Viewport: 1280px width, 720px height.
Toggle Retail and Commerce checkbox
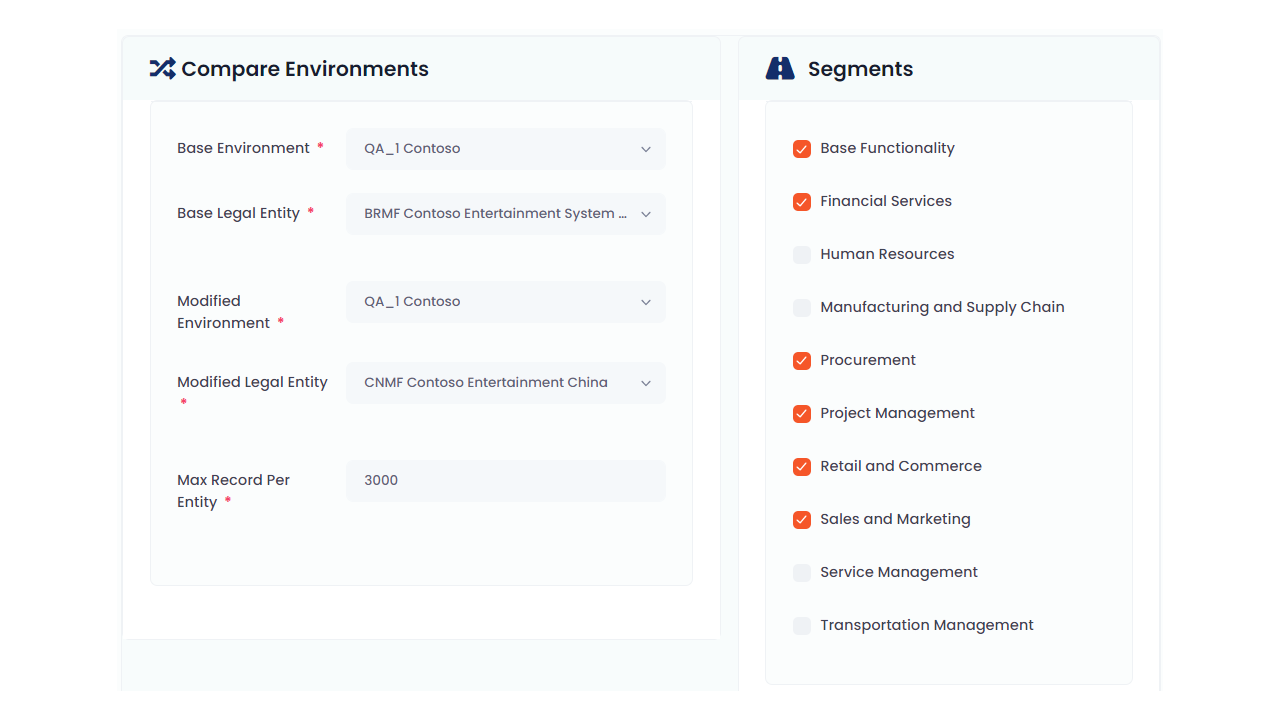[x=802, y=467]
